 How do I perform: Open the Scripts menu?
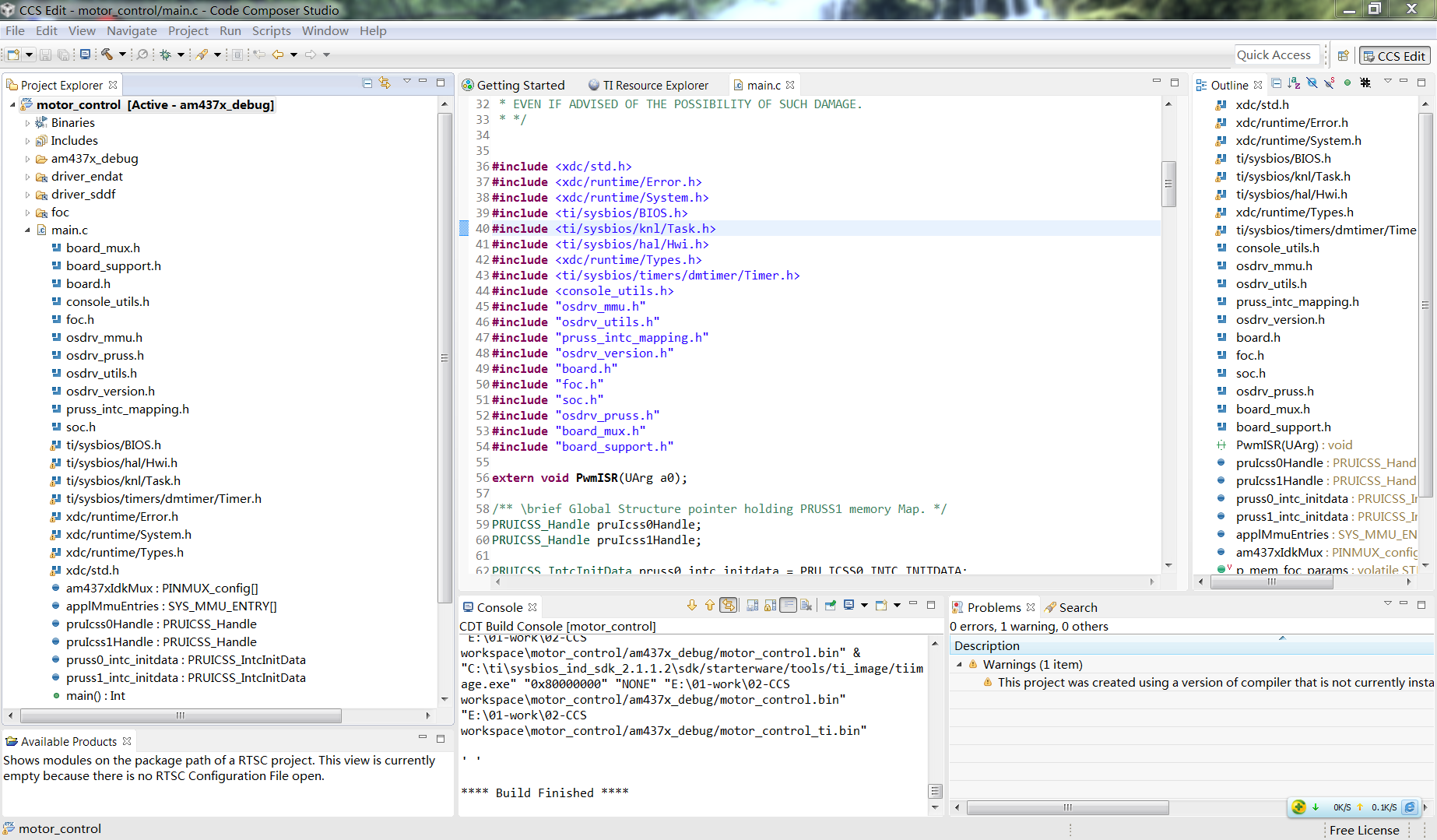click(x=271, y=31)
